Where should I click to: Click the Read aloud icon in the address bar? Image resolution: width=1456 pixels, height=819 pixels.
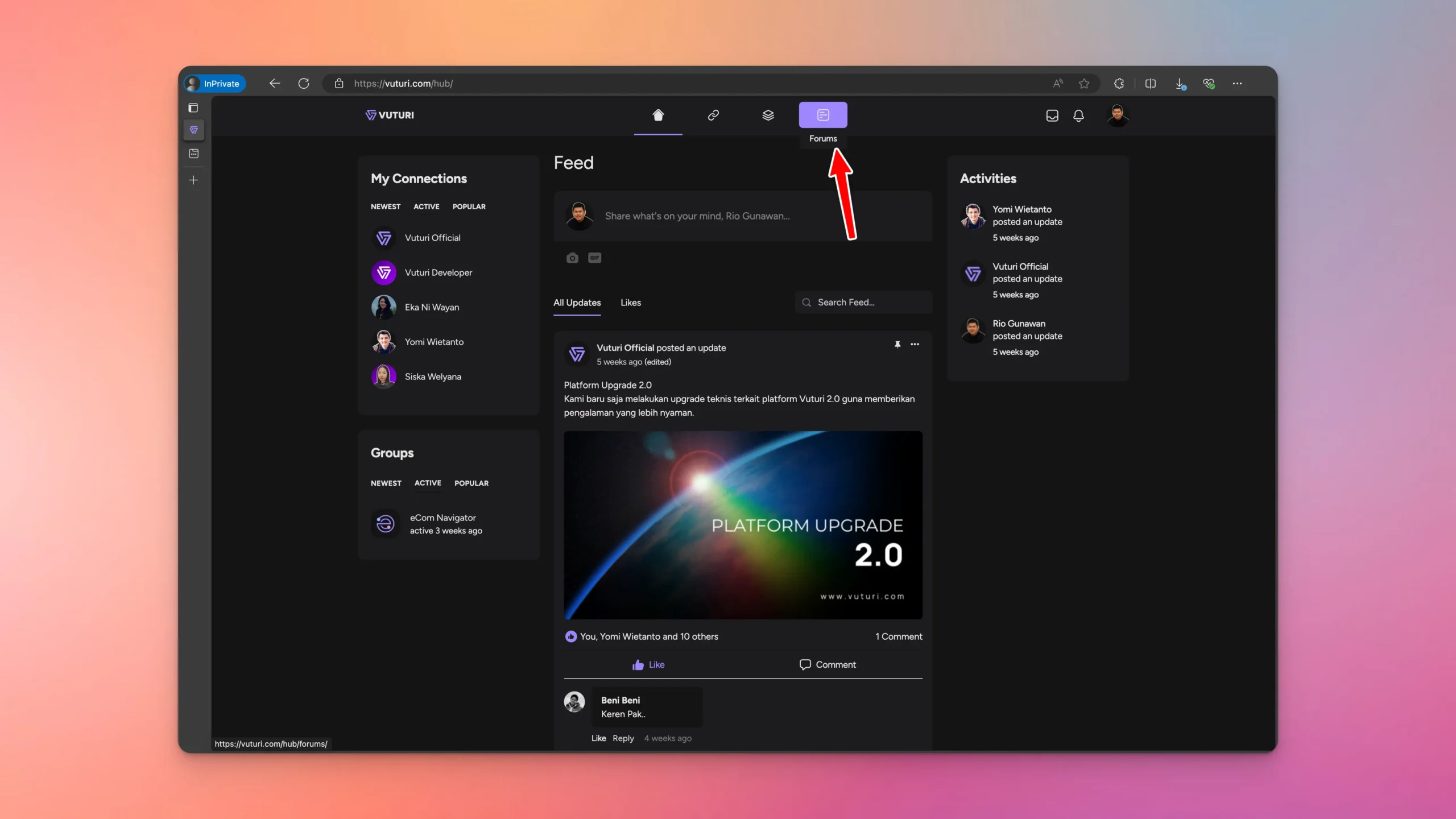pos(1058,84)
